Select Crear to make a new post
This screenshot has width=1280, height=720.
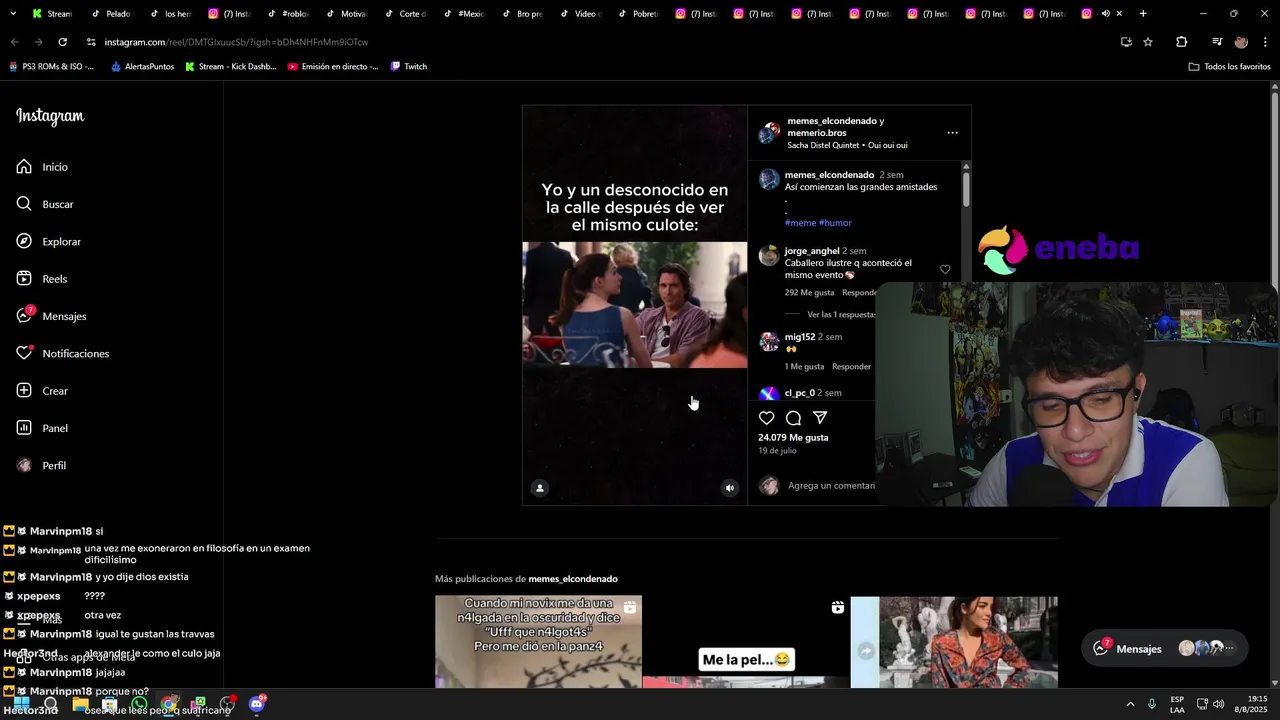click(x=42, y=391)
